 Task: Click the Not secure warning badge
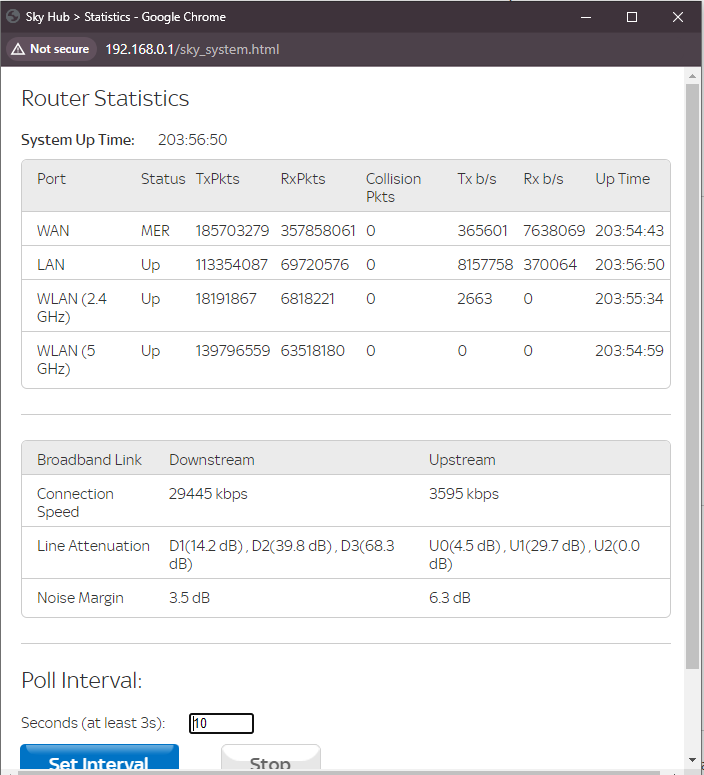(x=50, y=49)
